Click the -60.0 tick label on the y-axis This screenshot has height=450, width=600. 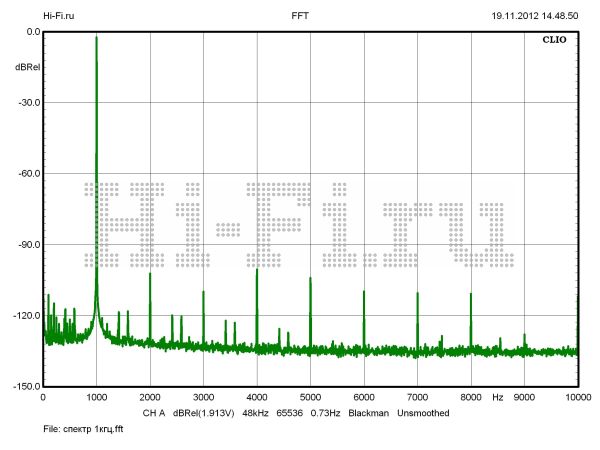pyautogui.click(x=27, y=174)
